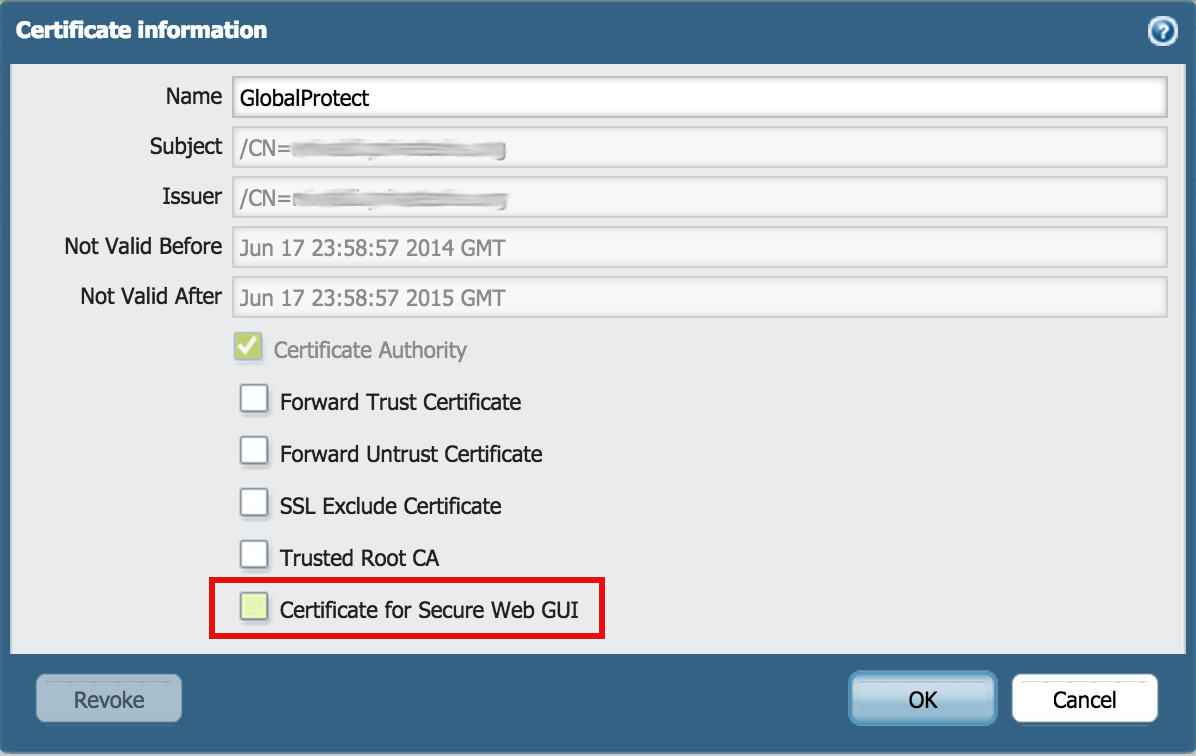
Task: Enable Forward Untrust Certificate checkbox
Action: coord(254,451)
